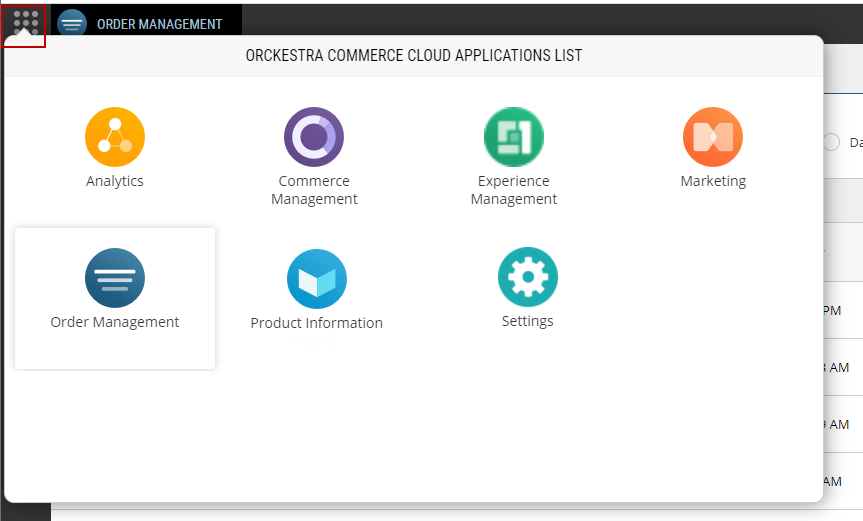Launch Commerce Management app
This screenshot has width=863, height=521.
coord(314,157)
